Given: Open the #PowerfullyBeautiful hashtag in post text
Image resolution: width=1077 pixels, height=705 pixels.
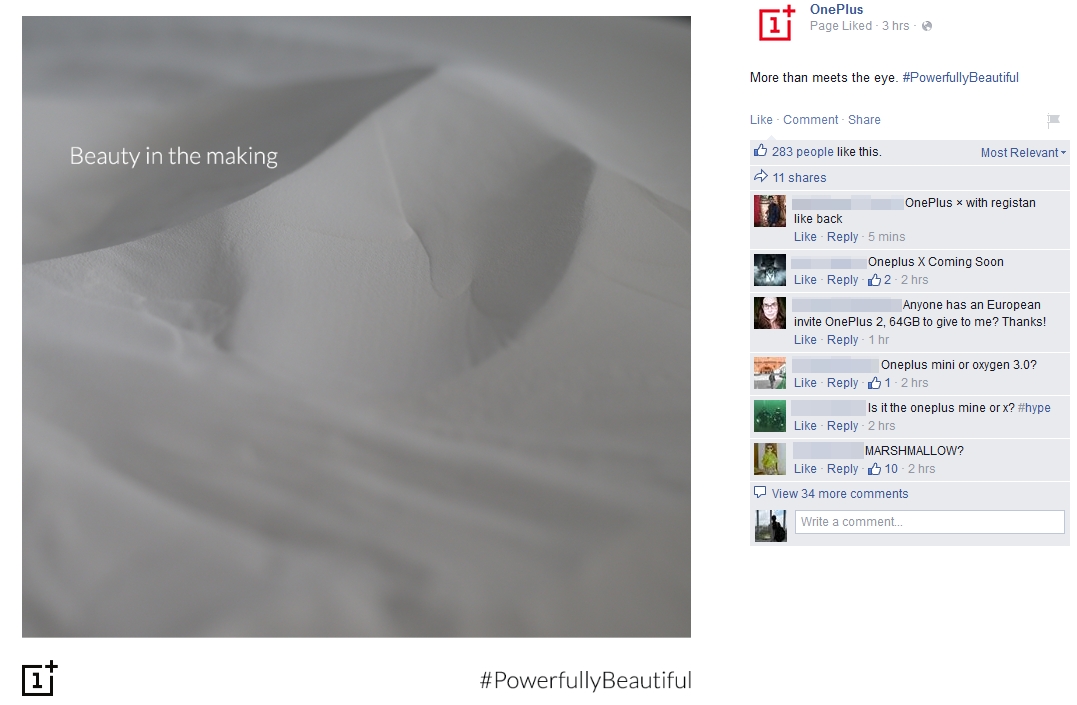Looking at the screenshot, I should point(960,78).
